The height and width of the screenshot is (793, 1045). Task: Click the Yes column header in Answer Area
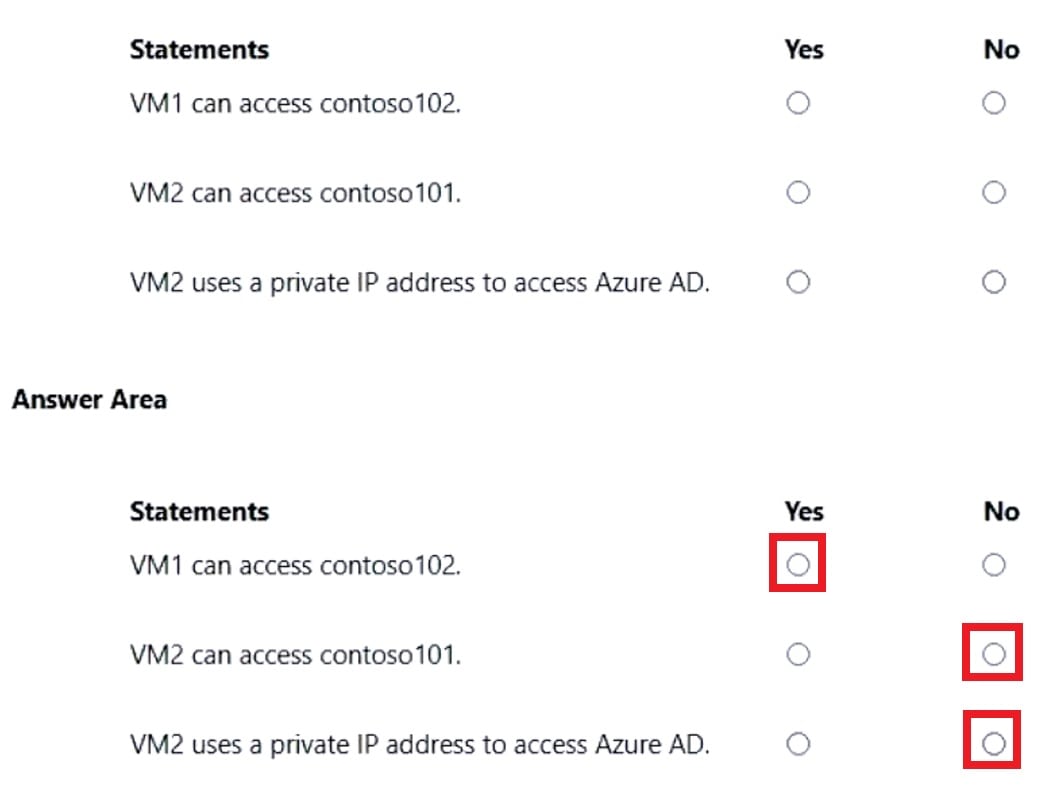click(x=803, y=510)
